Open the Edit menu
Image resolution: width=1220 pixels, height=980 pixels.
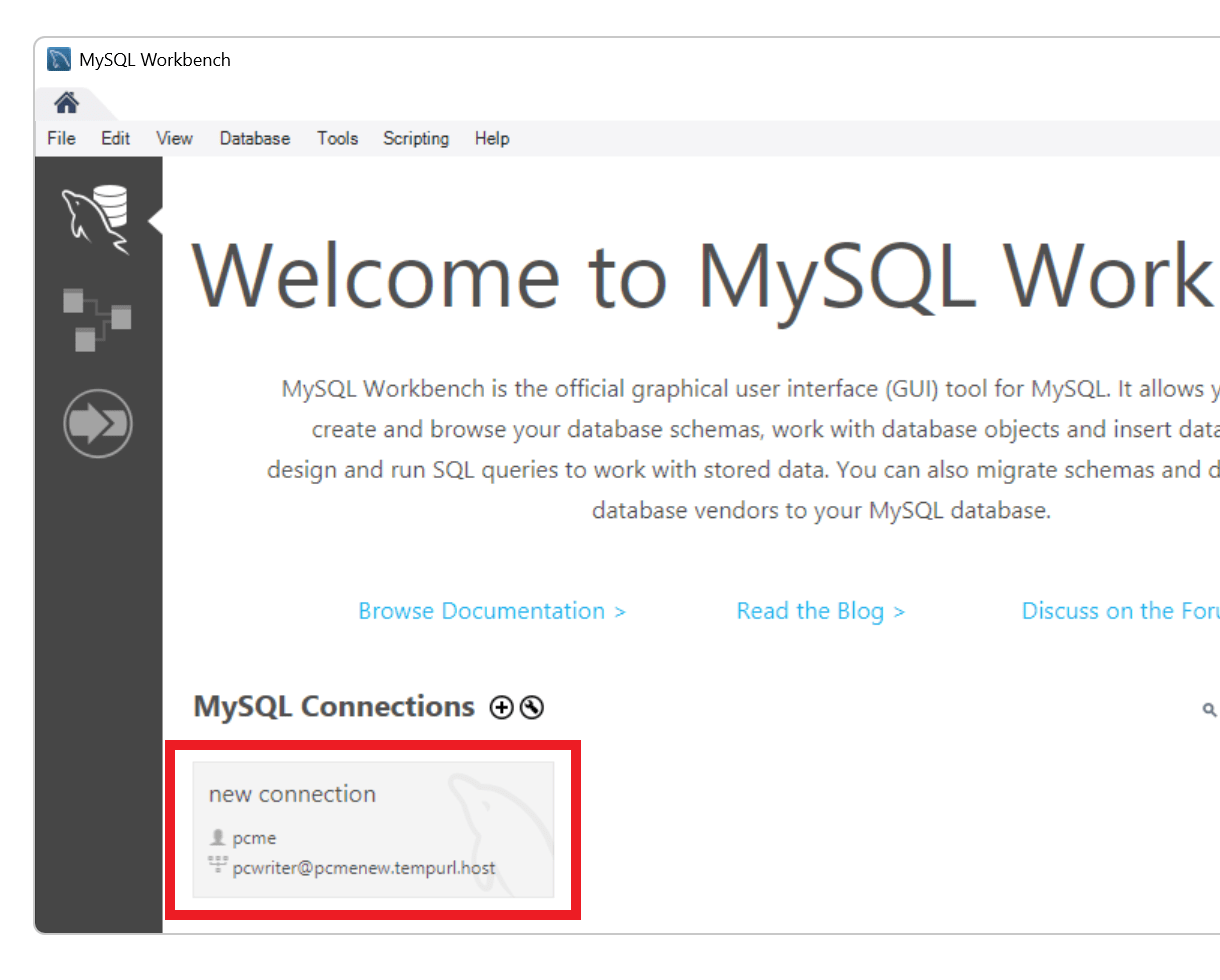(x=115, y=138)
